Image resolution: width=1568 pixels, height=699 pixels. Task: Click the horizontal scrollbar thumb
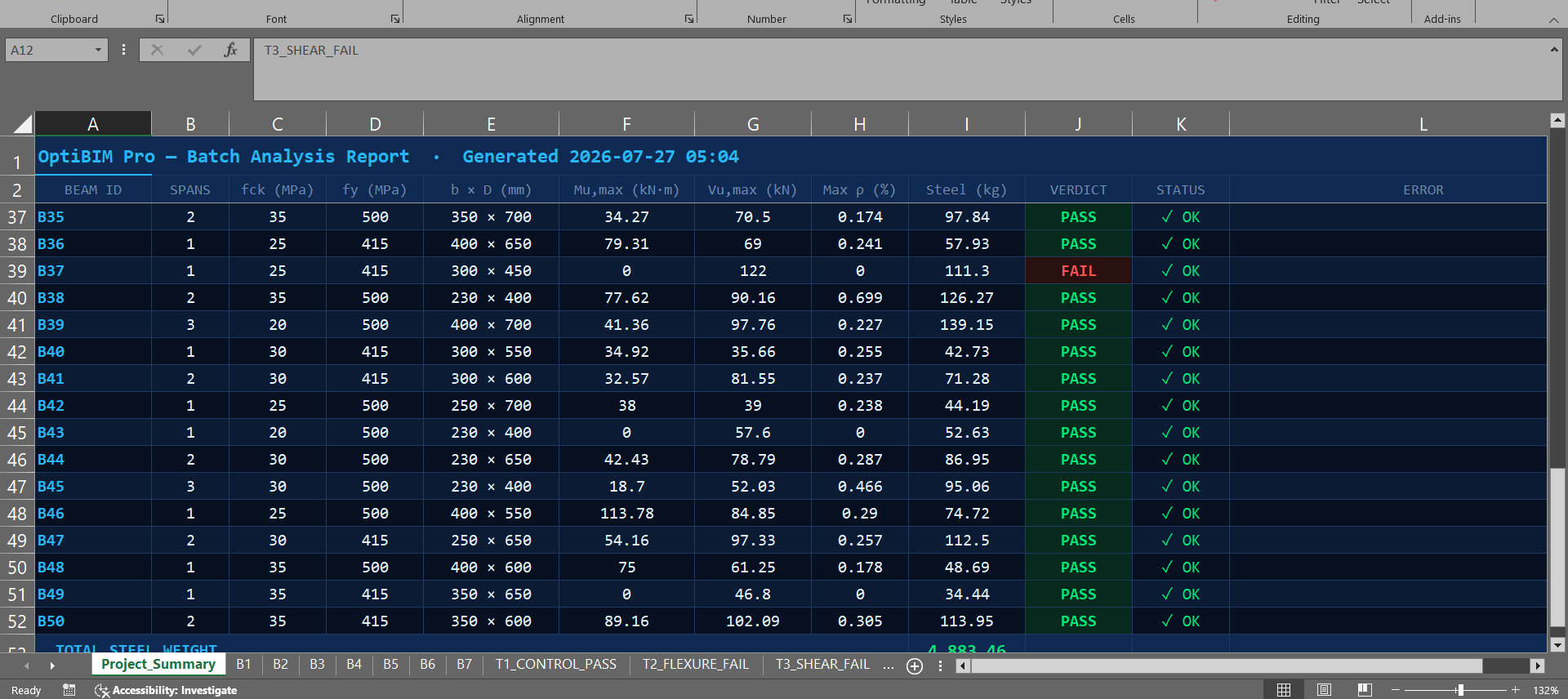click(x=1227, y=666)
